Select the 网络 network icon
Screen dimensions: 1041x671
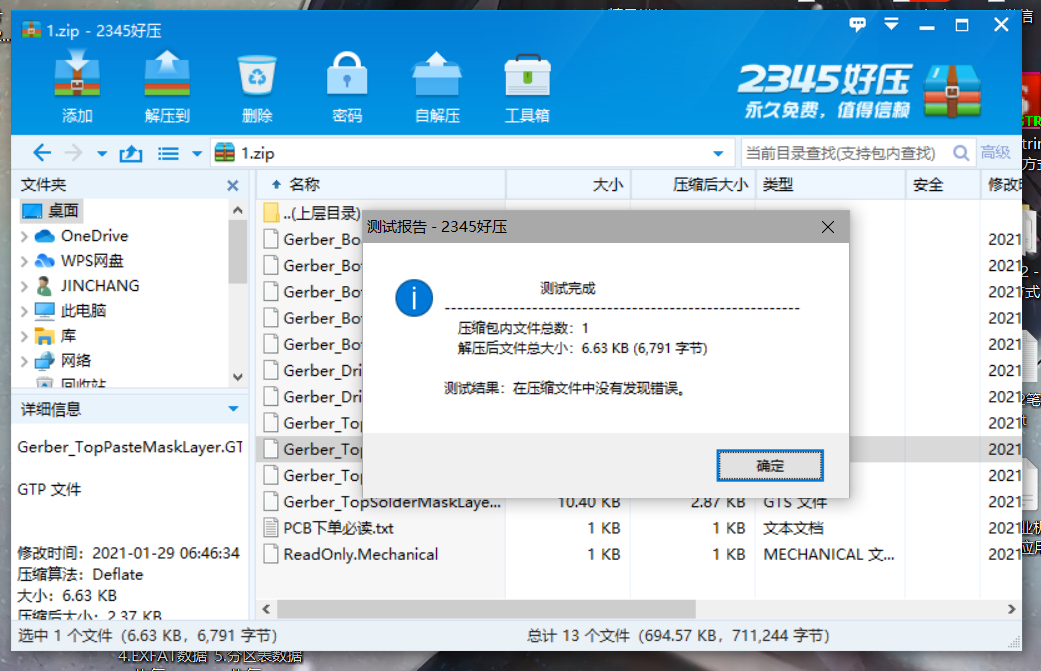[44, 361]
